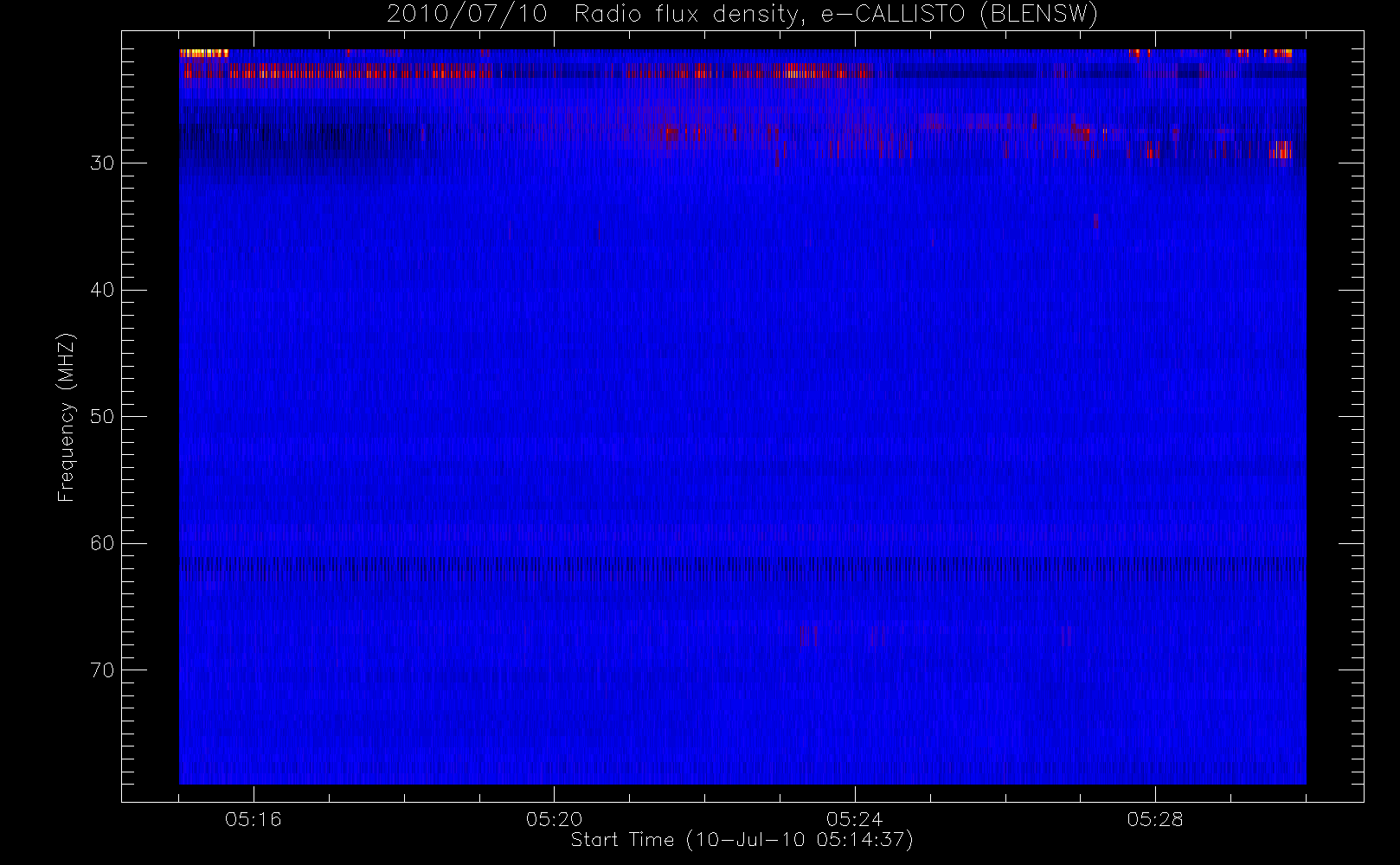Click the 60 MHz y-axis tick label
The height and width of the screenshot is (865, 1400).
tap(102, 543)
